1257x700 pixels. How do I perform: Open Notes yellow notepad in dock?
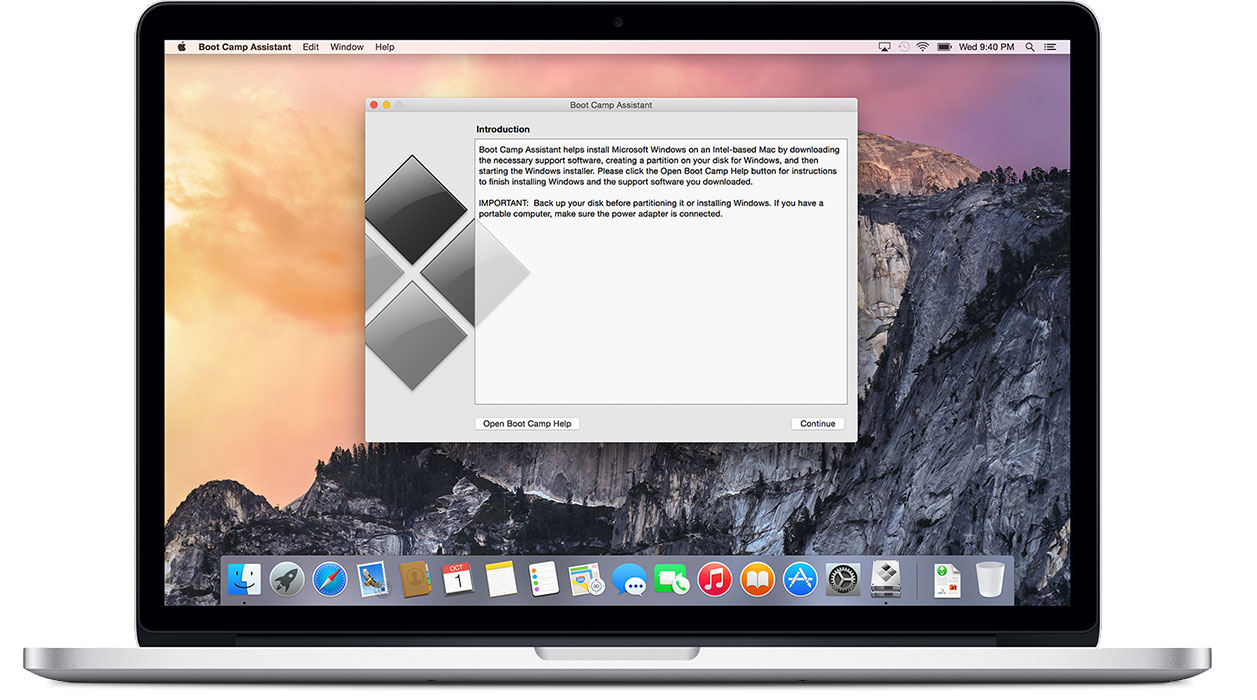click(500, 579)
